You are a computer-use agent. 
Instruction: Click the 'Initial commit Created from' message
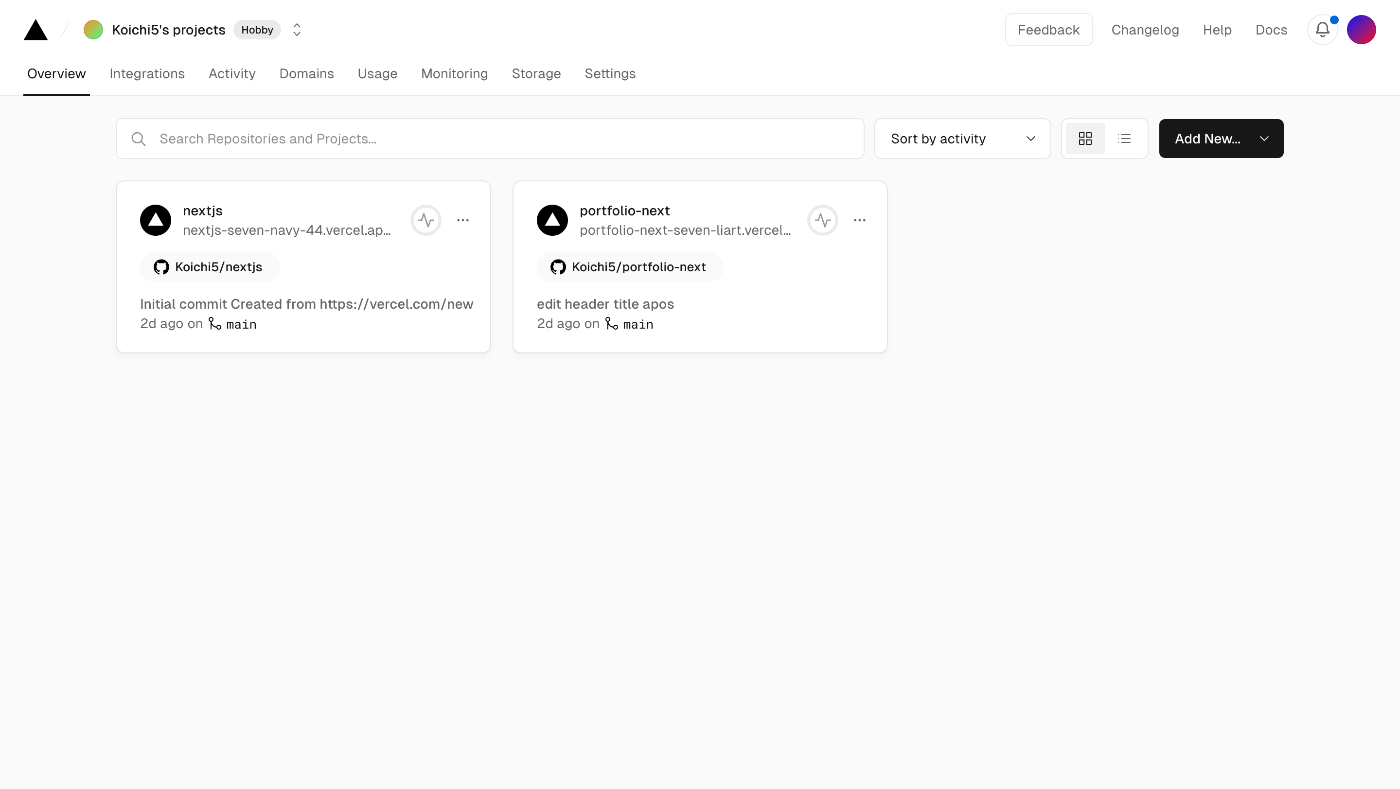[307, 304]
